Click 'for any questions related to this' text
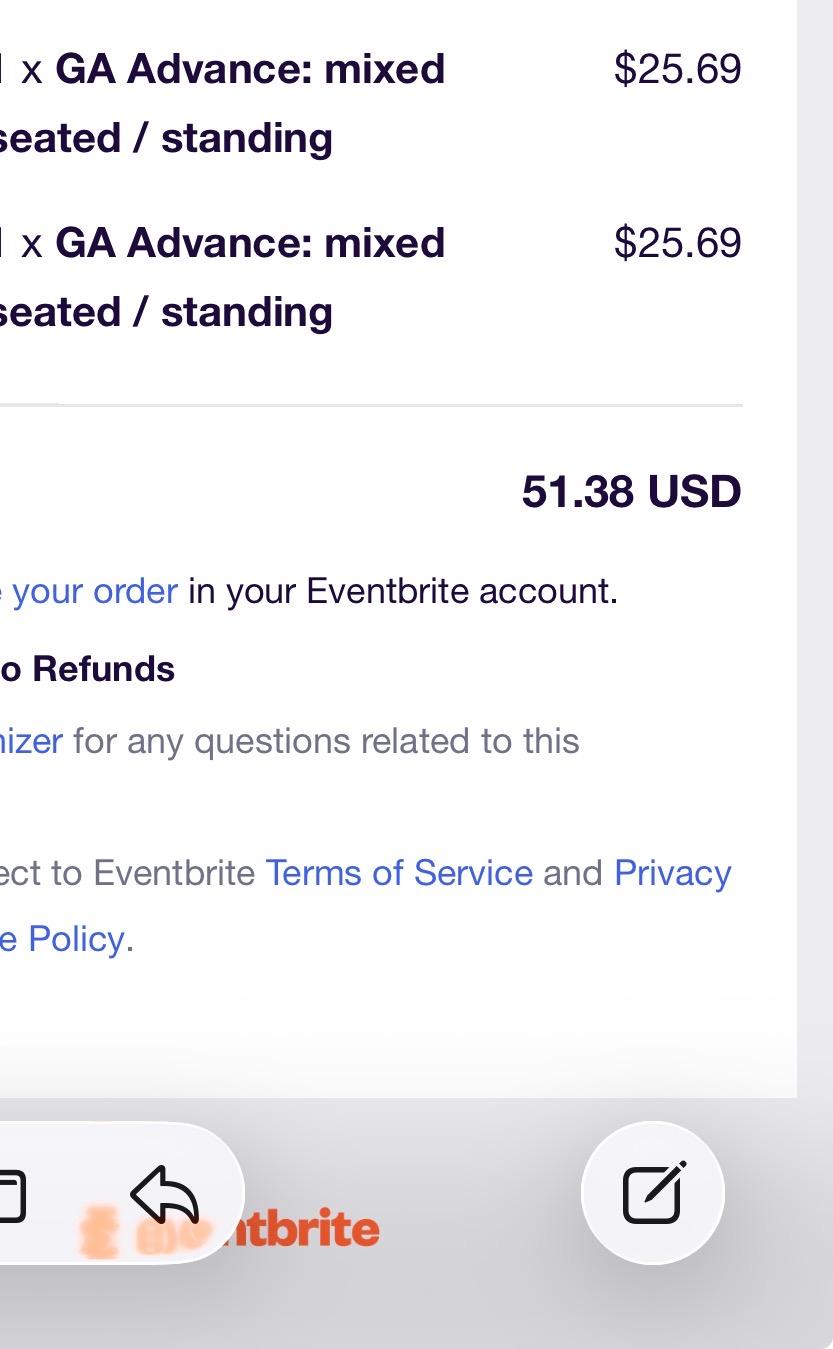 point(326,741)
